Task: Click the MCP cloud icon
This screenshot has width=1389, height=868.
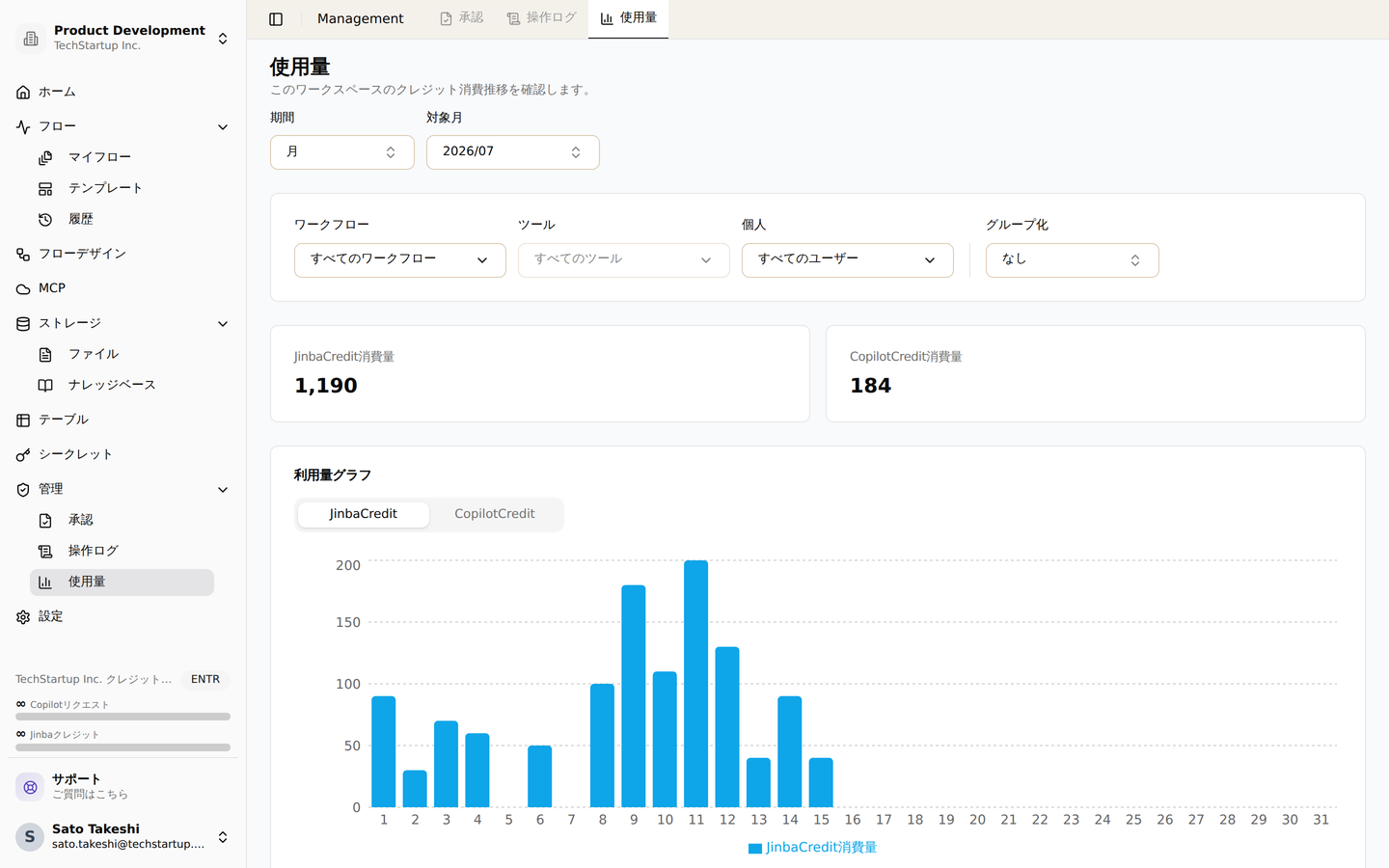Action: pos(23,289)
